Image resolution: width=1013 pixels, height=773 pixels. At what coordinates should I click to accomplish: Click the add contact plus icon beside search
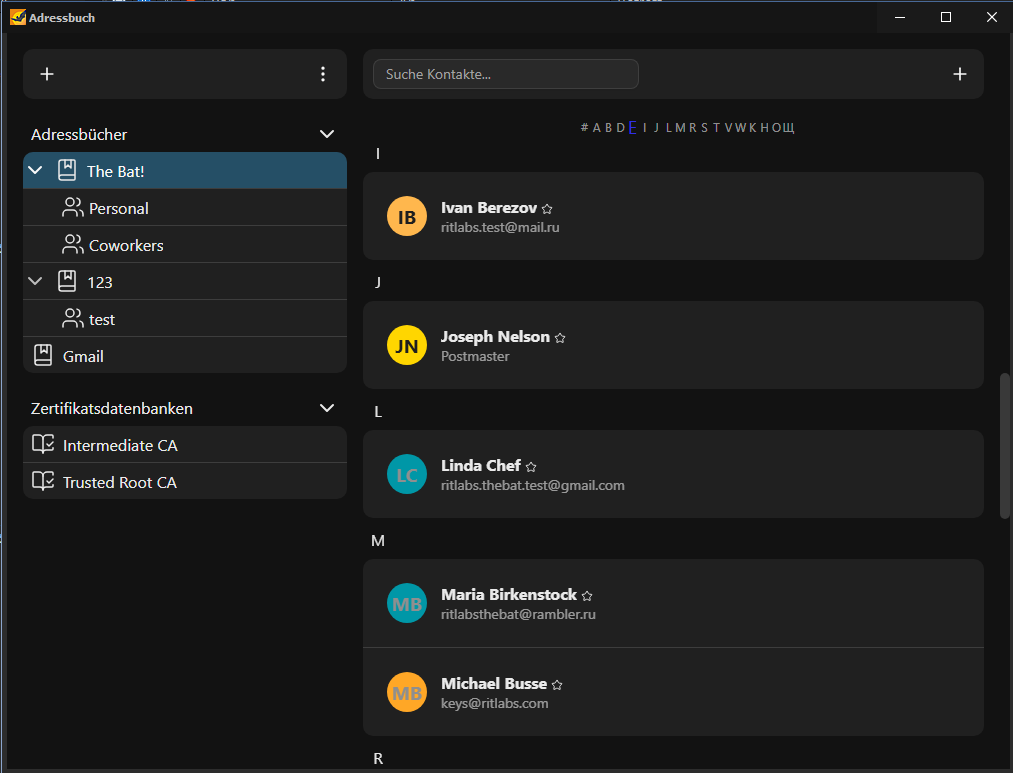coord(959,74)
